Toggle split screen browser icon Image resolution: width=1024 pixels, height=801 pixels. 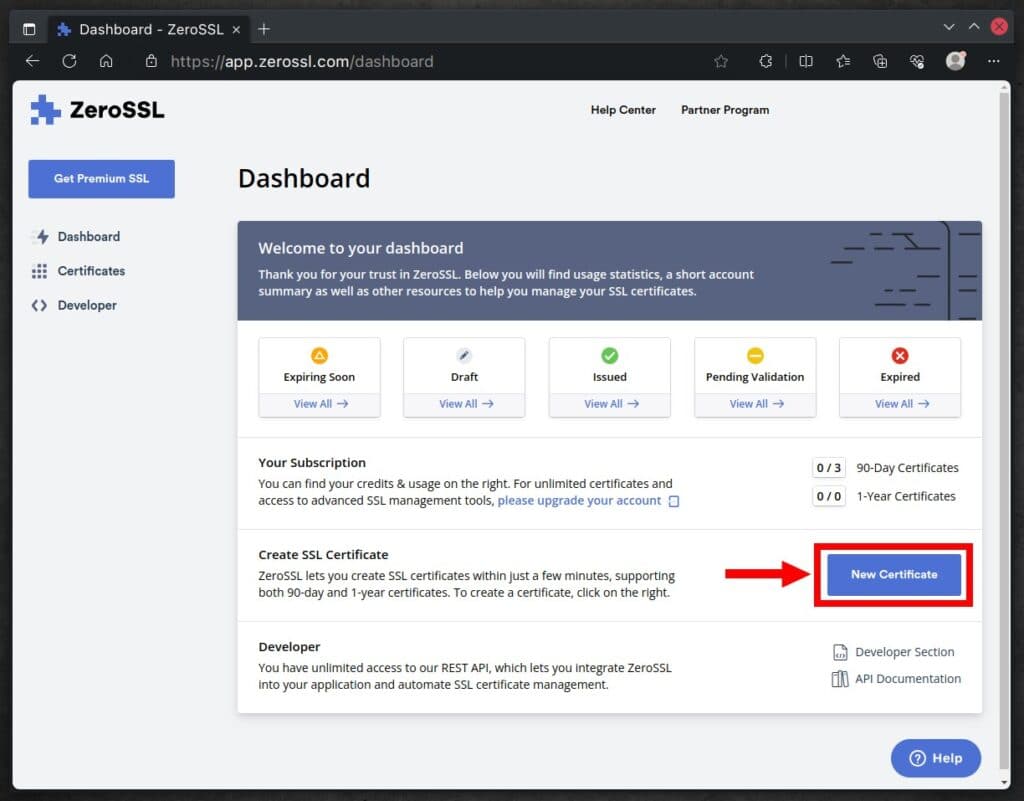click(x=806, y=61)
